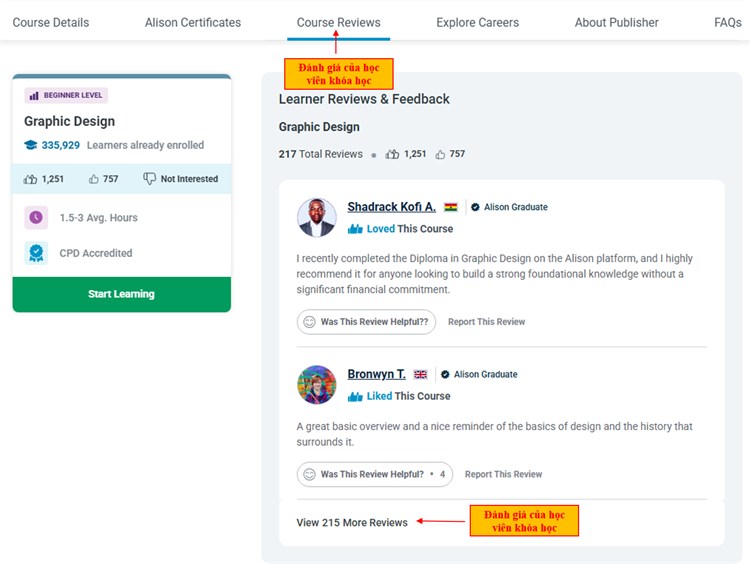Screen dimensions: 750x564
Task: Click the double thumbs-up icon in the sidebar card
Action: pyautogui.click(x=31, y=179)
